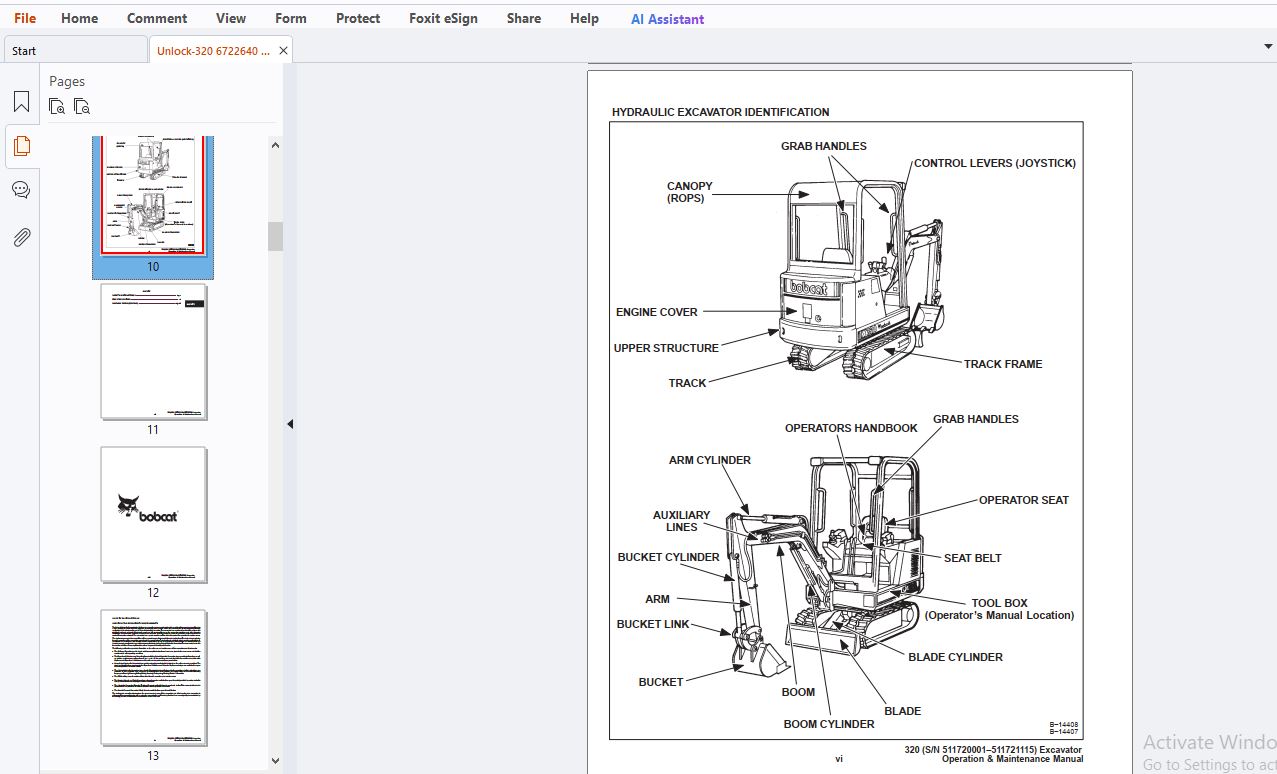Click the 'CANOPY (ROPS)' label
1277x774 pixels.
click(x=690, y=192)
